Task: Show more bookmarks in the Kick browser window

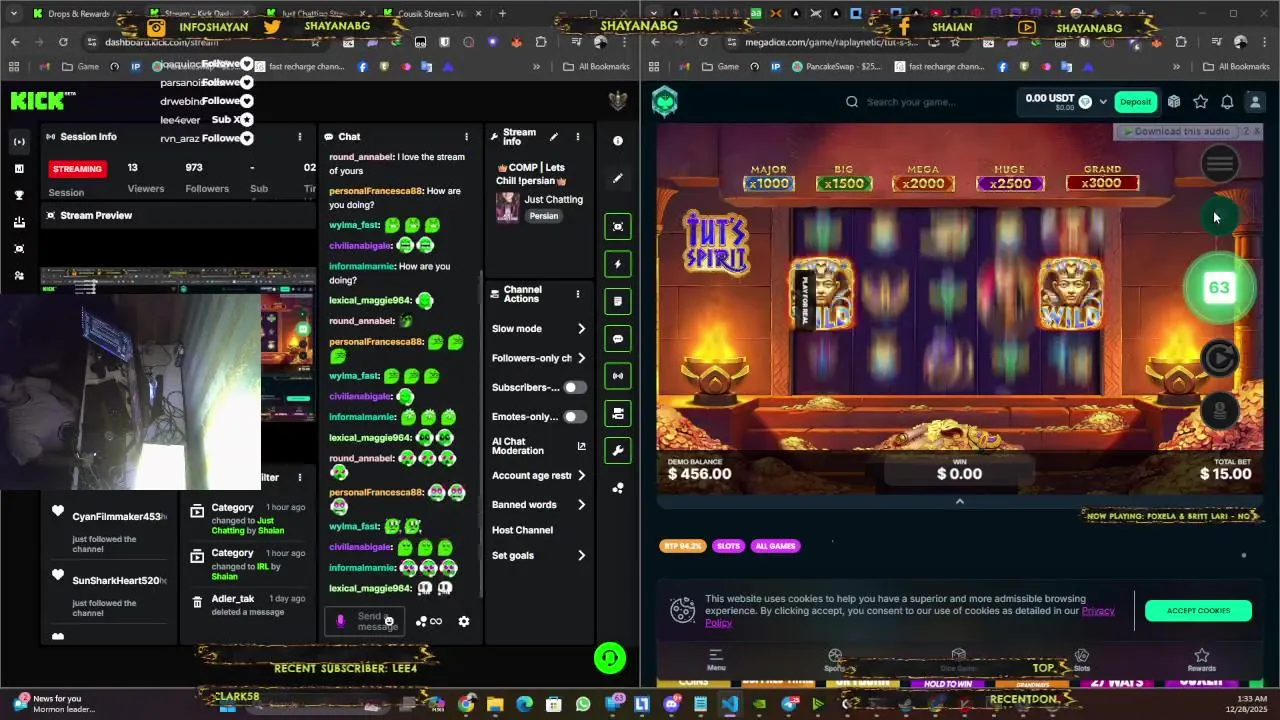Action: (536, 67)
